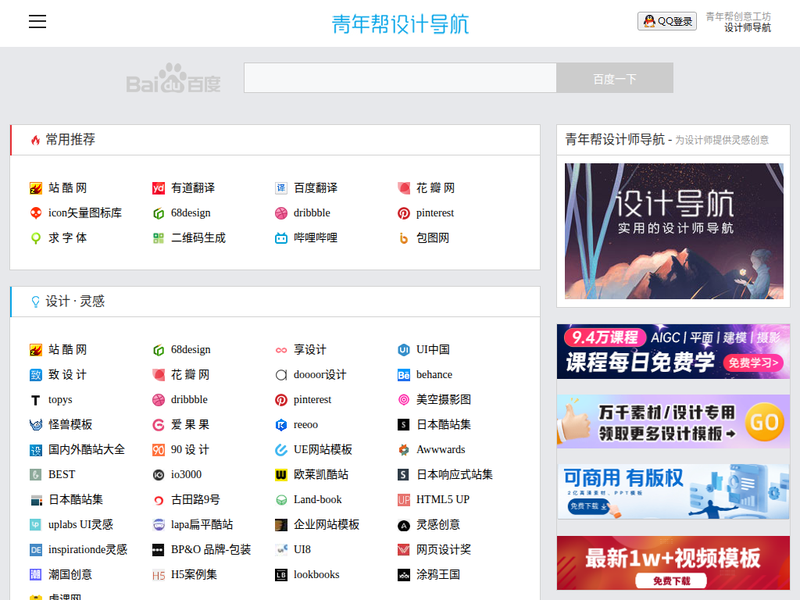The width and height of the screenshot is (800, 600).
Task: Click the behance Be icon
Action: (x=404, y=375)
